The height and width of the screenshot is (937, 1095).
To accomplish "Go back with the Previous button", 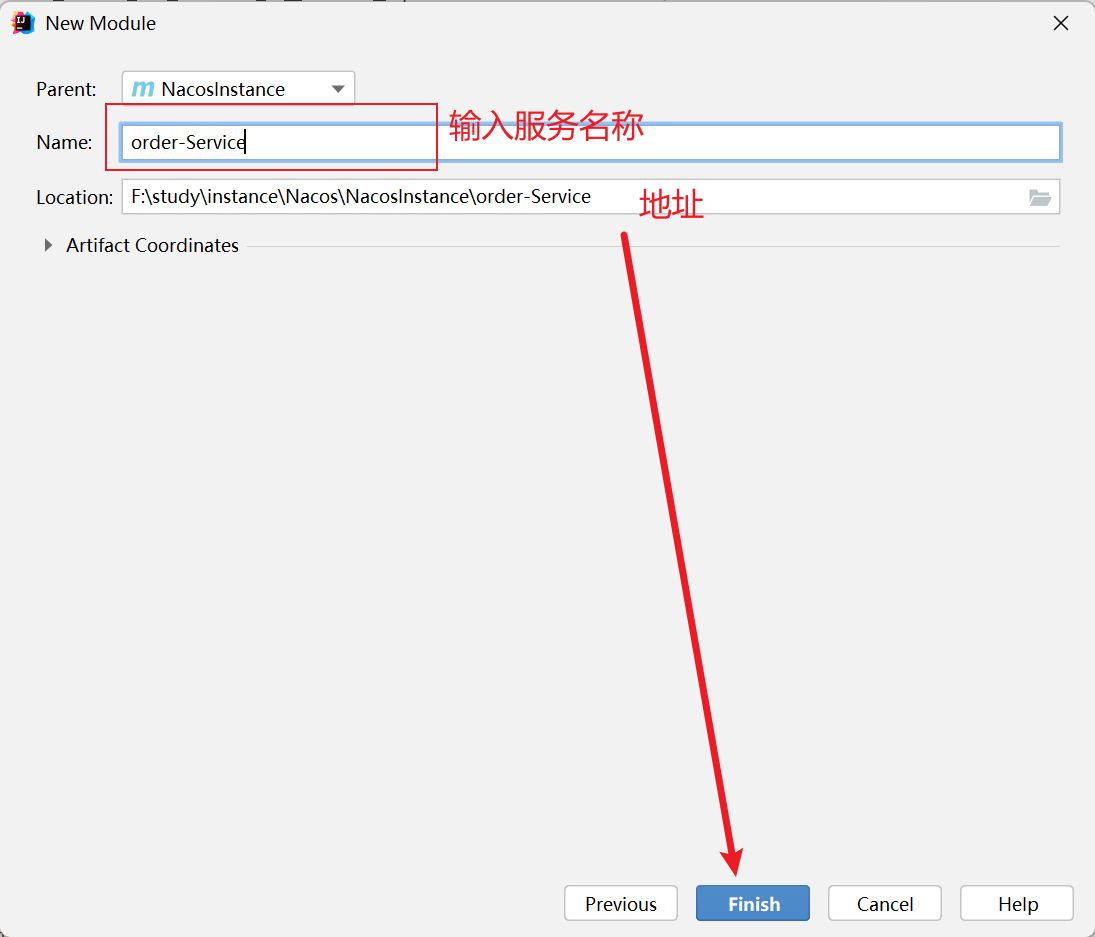I will pos(621,903).
